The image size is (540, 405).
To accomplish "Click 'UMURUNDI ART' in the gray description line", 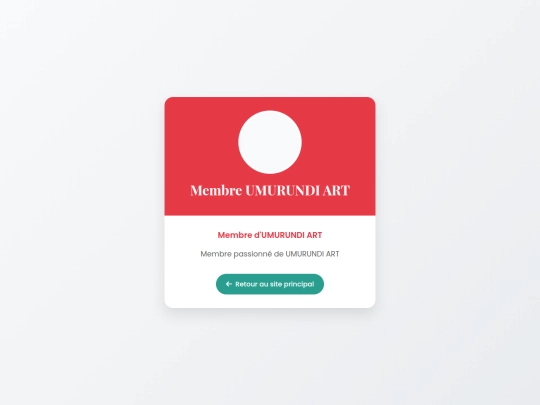I will point(312,254).
